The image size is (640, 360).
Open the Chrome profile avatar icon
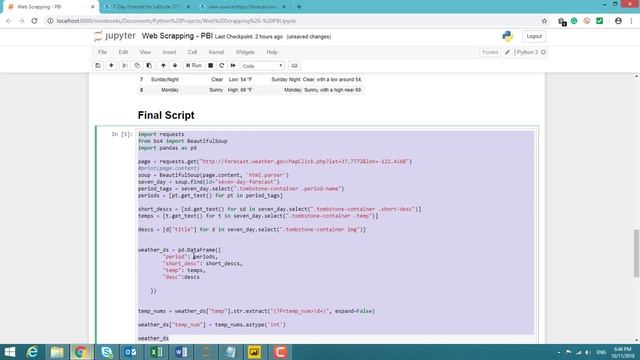pos(618,21)
